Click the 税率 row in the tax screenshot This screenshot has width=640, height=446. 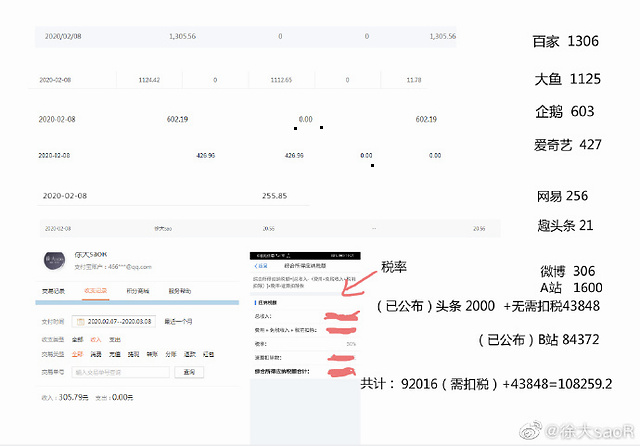(305, 344)
